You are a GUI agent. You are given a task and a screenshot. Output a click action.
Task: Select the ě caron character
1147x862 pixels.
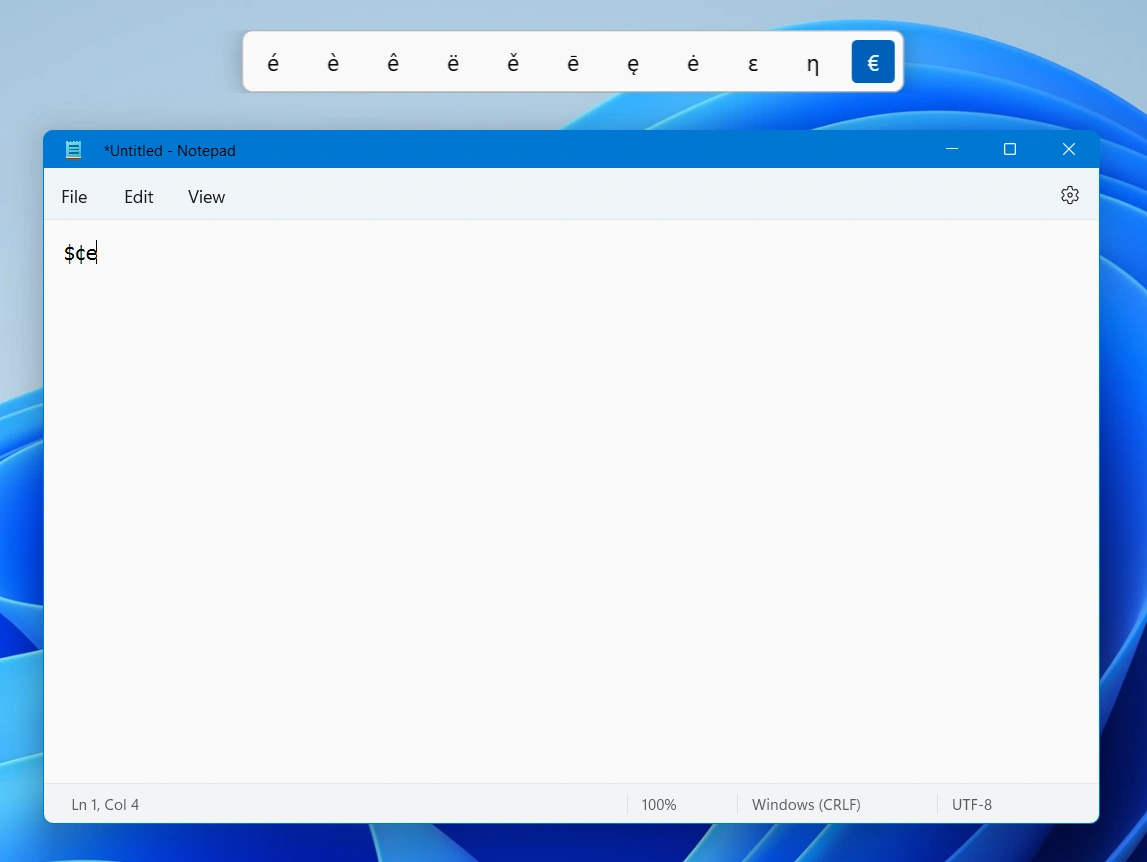[513, 62]
